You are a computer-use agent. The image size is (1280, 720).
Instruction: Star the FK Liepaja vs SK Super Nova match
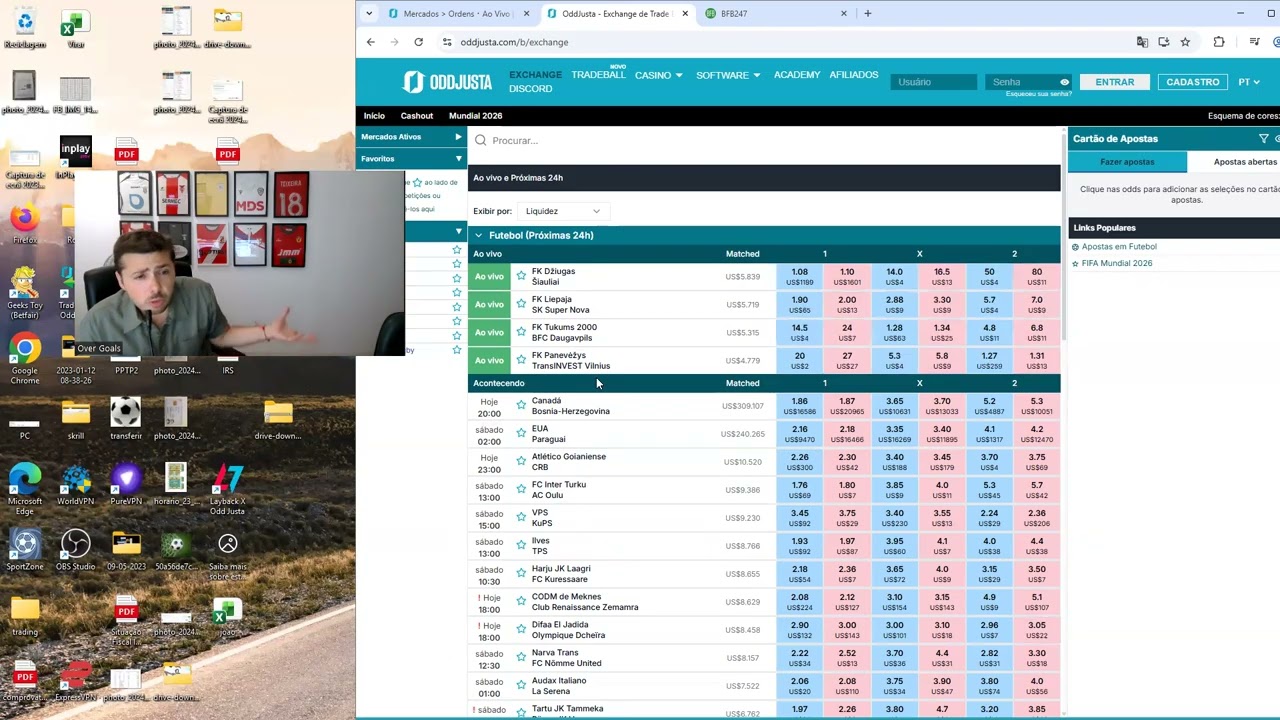pos(521,304)
